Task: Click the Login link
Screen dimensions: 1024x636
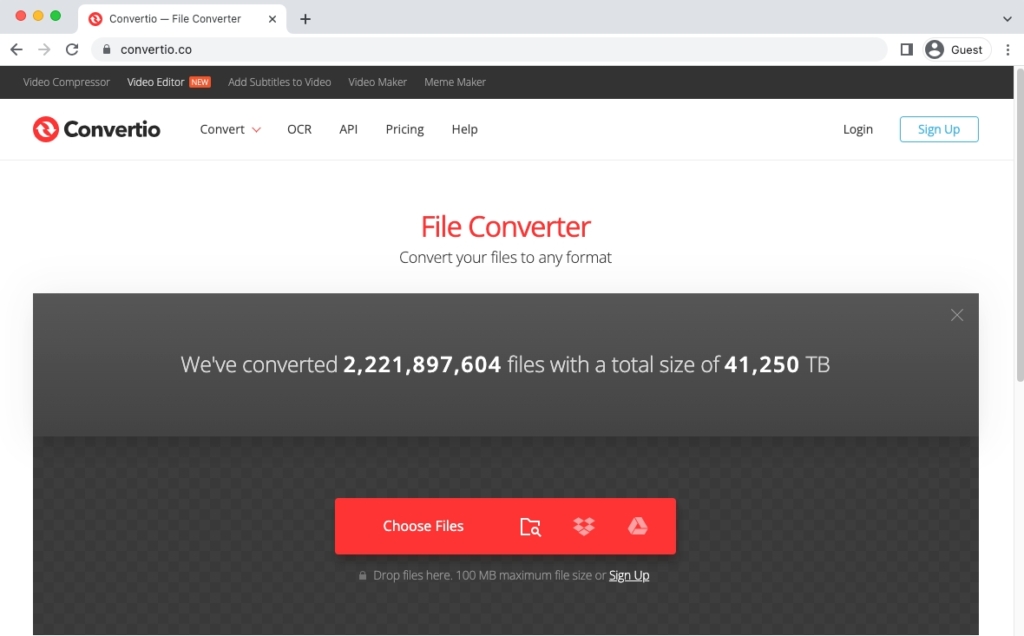Action: click(x=857, y=129)
